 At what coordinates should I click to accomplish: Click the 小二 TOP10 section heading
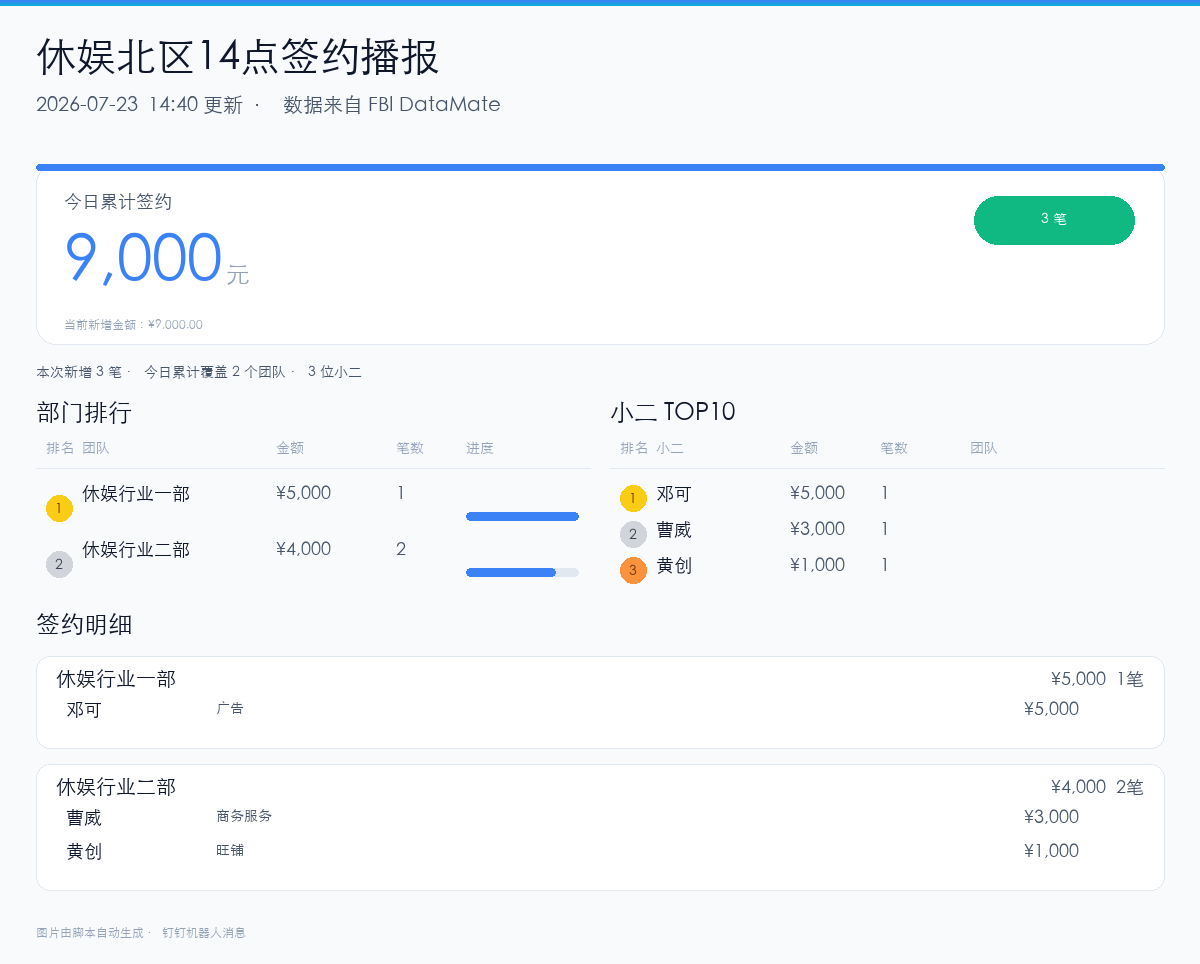coord(673,412)
